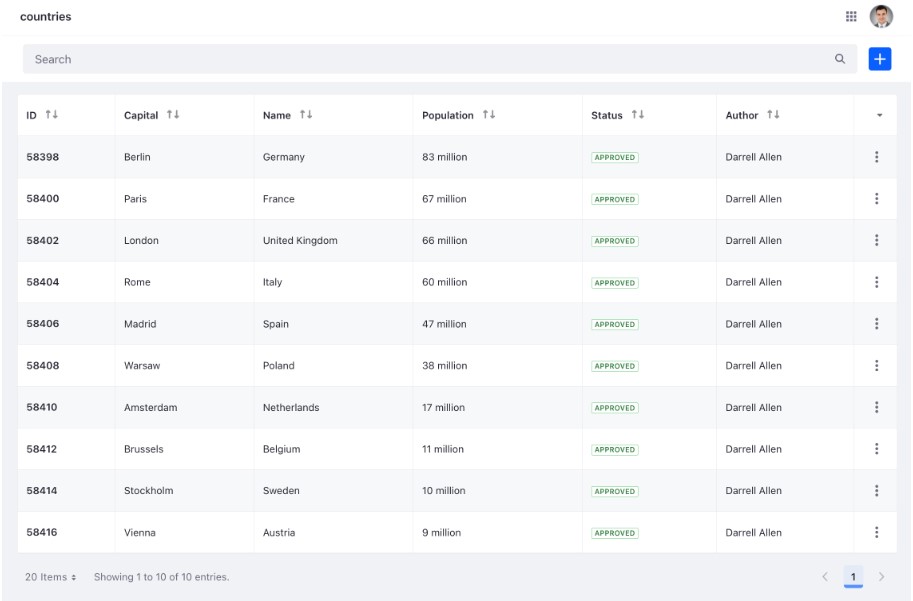The height and width of the screenshot is (601, 913).
Task: Open actions menu for Germany row
Action: 876,157
